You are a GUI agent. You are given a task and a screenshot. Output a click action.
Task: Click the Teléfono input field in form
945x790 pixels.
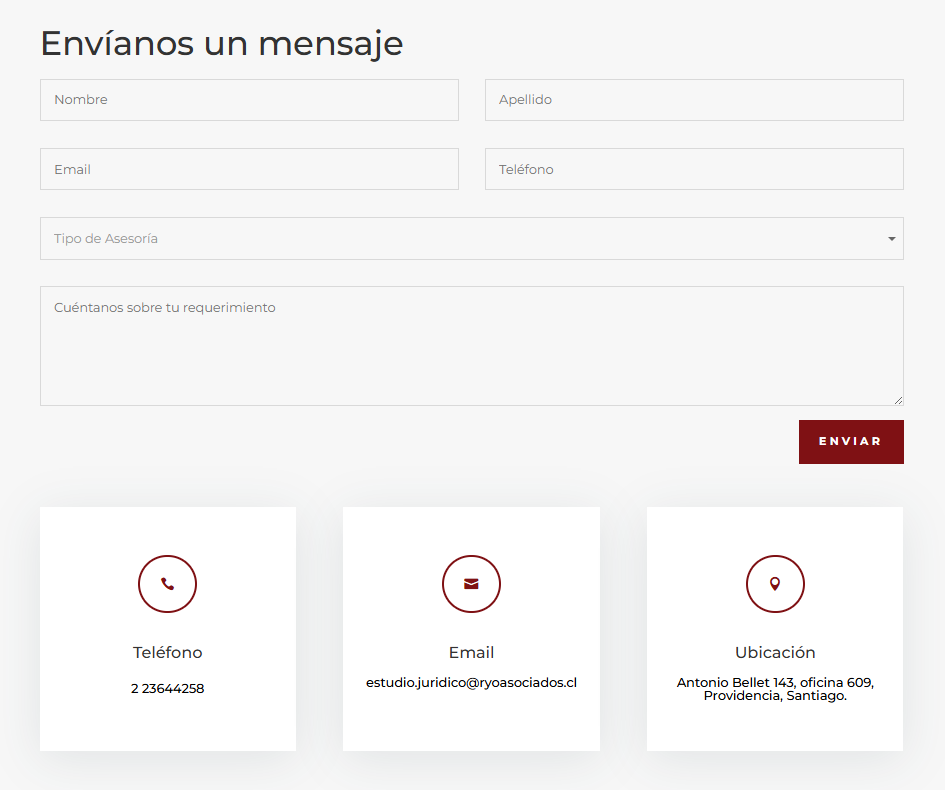(694, 169)
